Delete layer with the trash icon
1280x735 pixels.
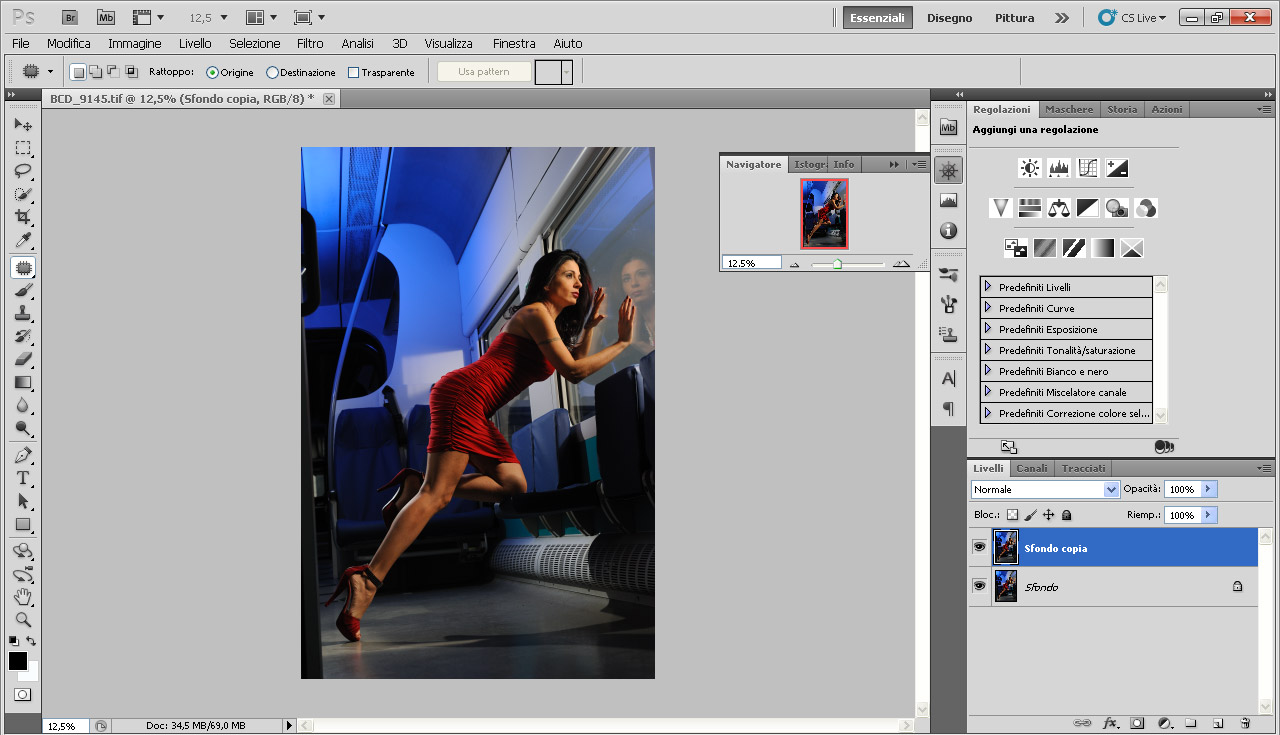click(1245, 723)
